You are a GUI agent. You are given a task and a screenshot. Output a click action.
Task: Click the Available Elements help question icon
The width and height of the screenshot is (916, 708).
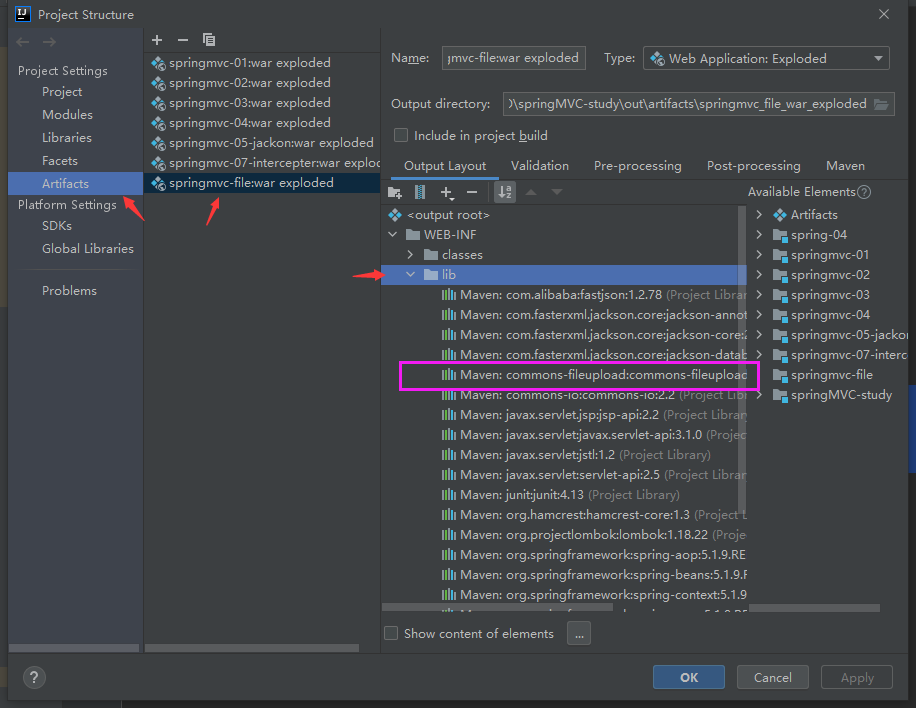tap(864, 192)
